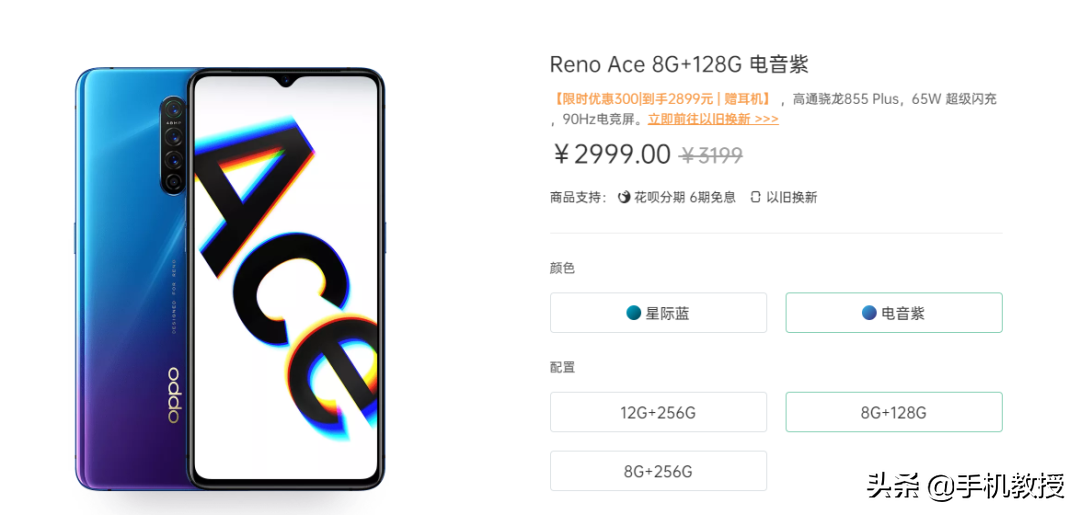Click the 以旧换新 trade-in icon
1080x515 pixels.
[756, 198]
